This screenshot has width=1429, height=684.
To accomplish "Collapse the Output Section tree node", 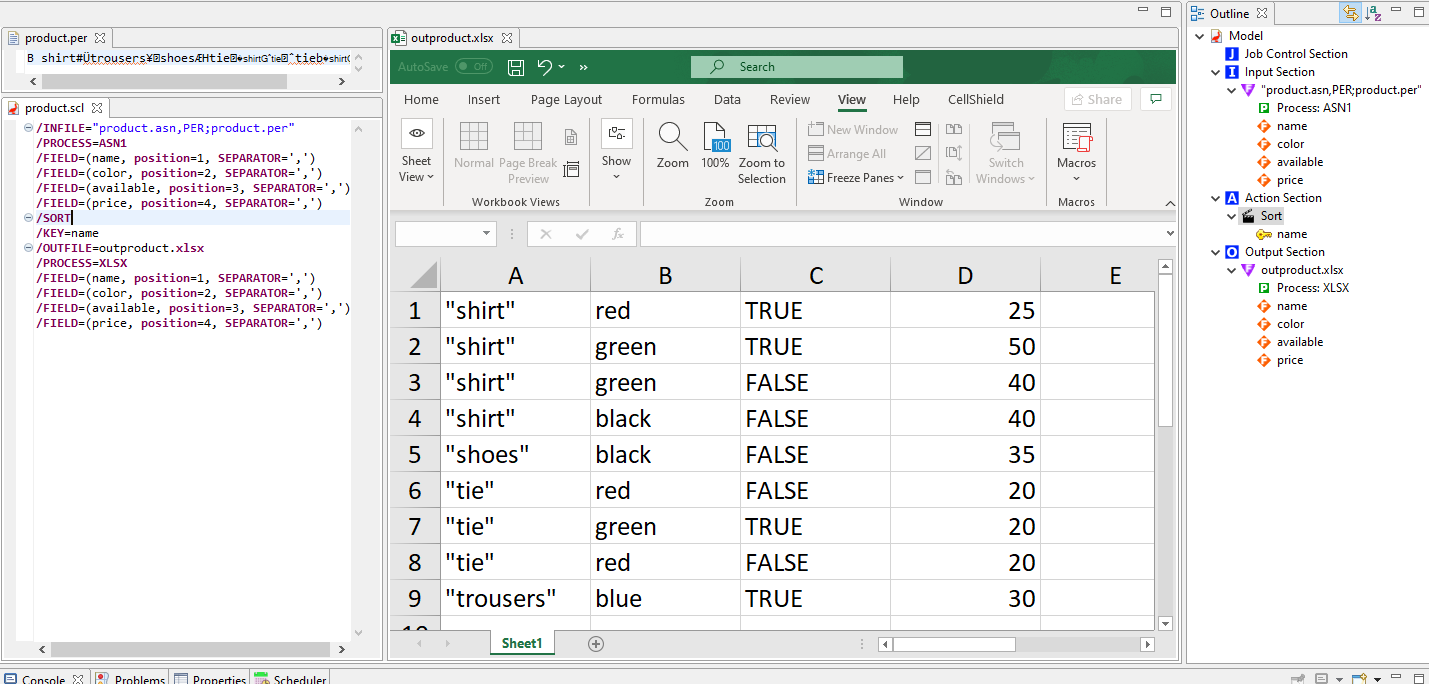I will click(1216, 252).
